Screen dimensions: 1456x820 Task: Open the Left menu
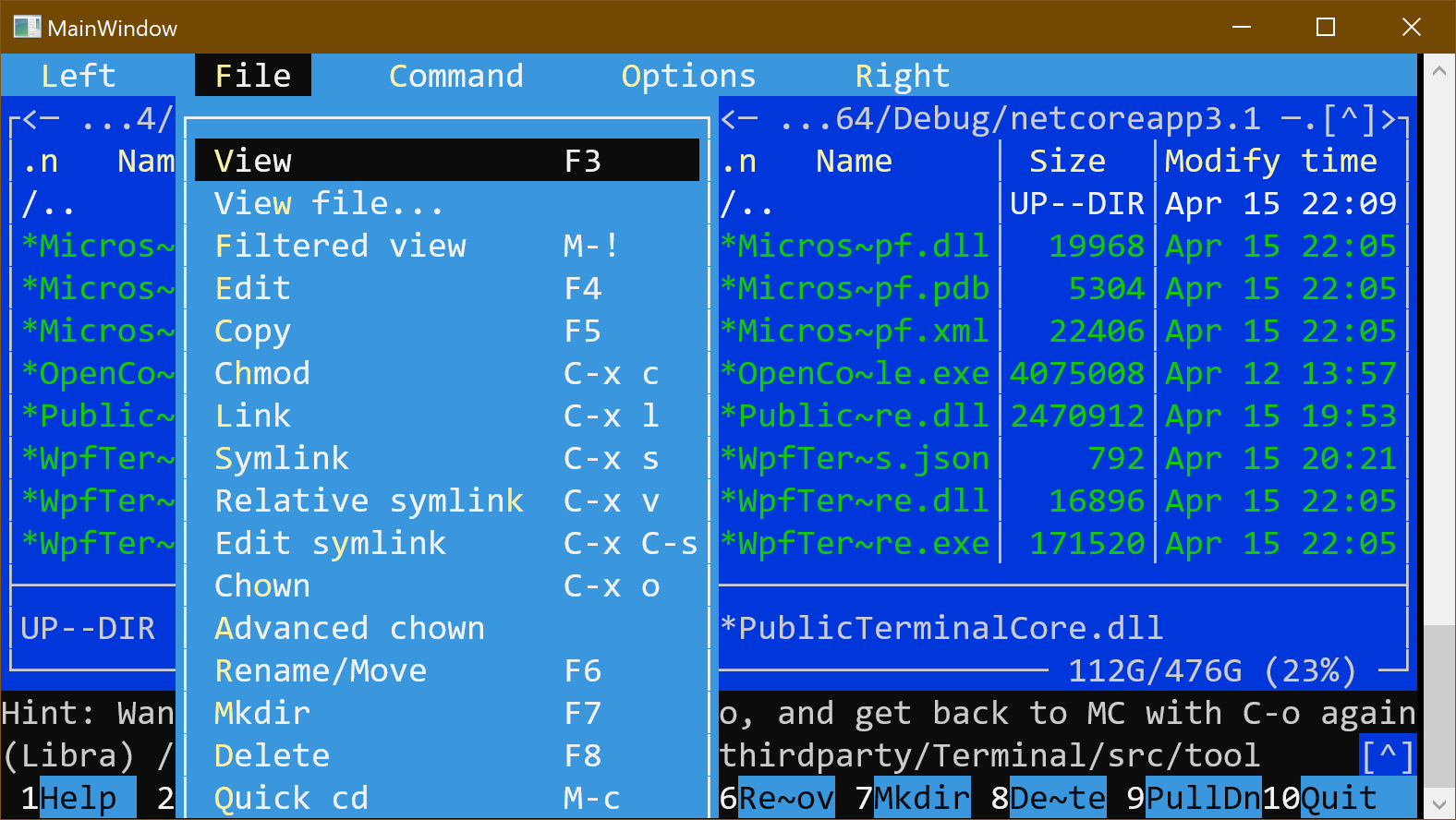pos(79,75)
